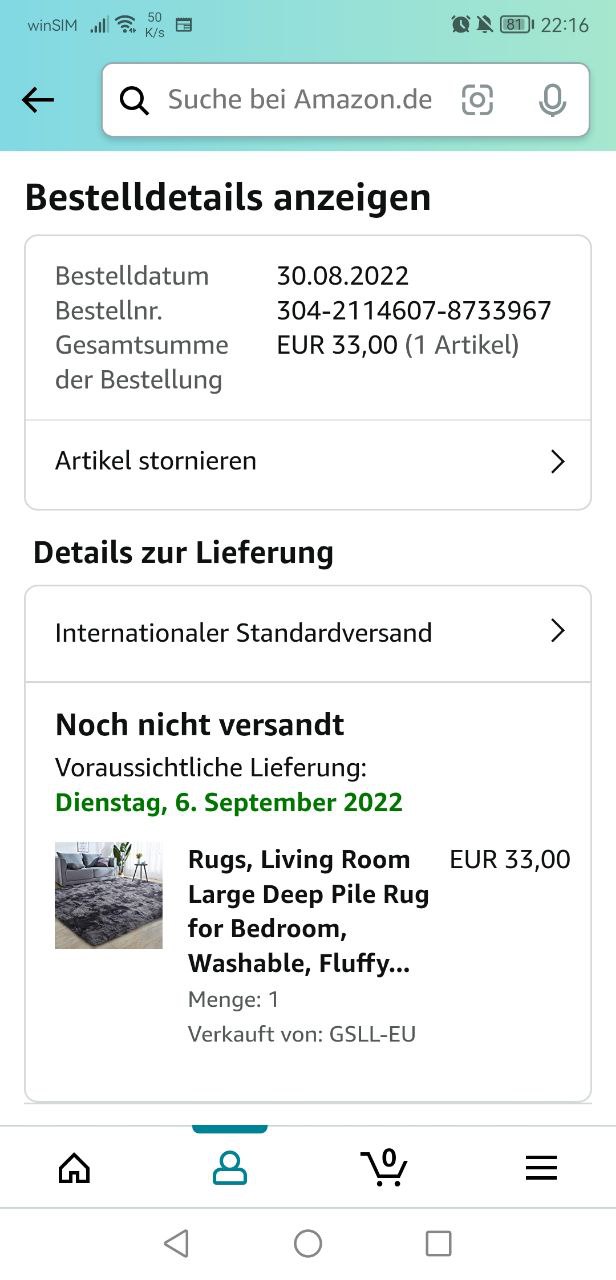This screenshot has height=1280, width=616.
Task: Open the account profile tab
Action: (x=230, y=1168)
